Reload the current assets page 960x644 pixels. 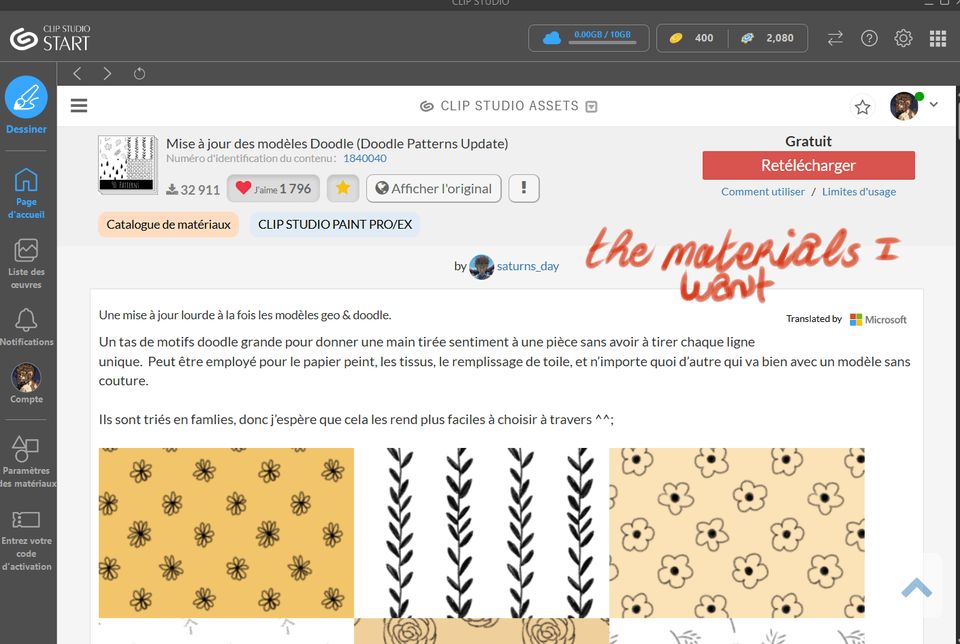140,73
